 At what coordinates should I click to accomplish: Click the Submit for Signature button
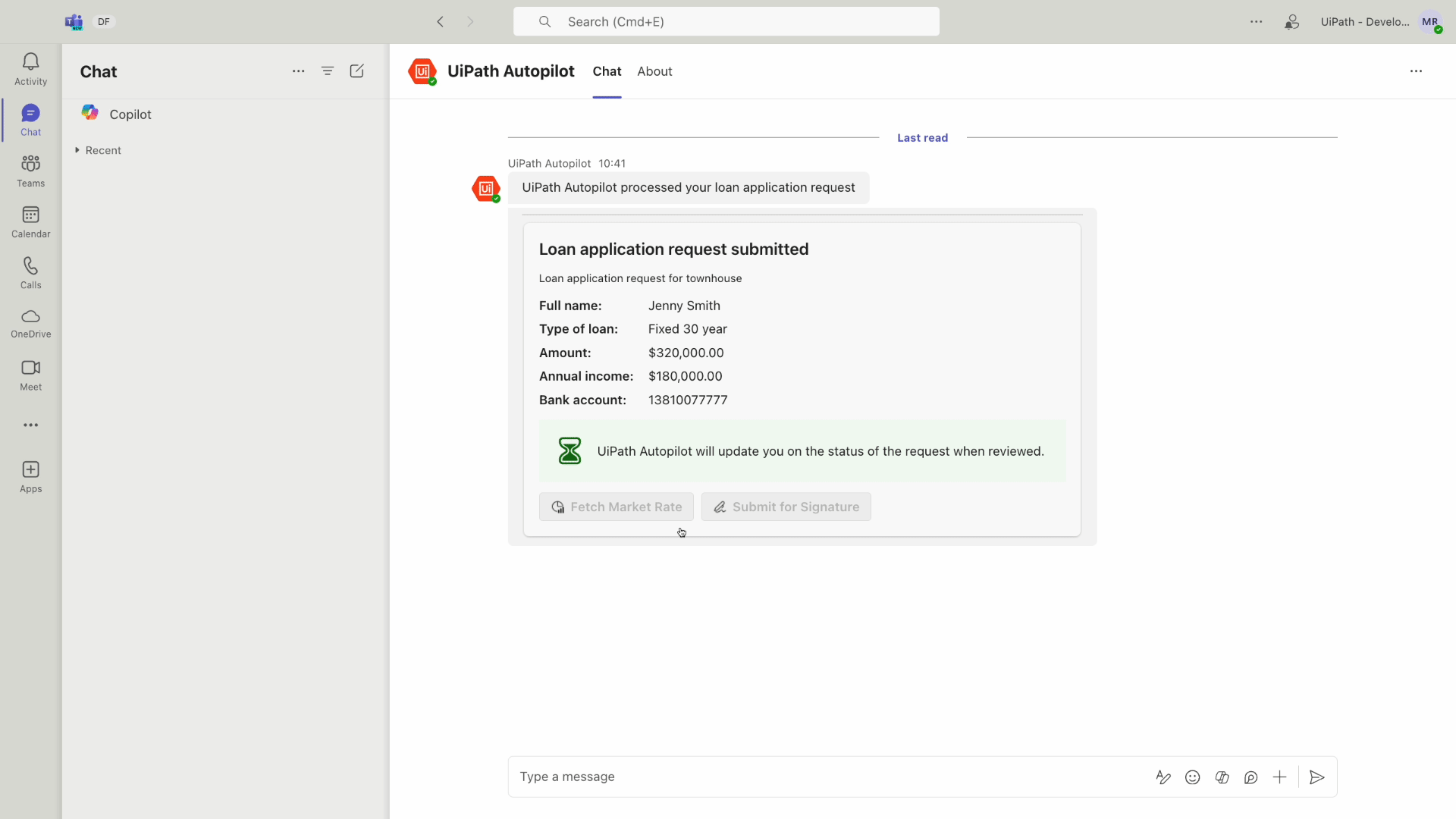(x=786, y=506)
